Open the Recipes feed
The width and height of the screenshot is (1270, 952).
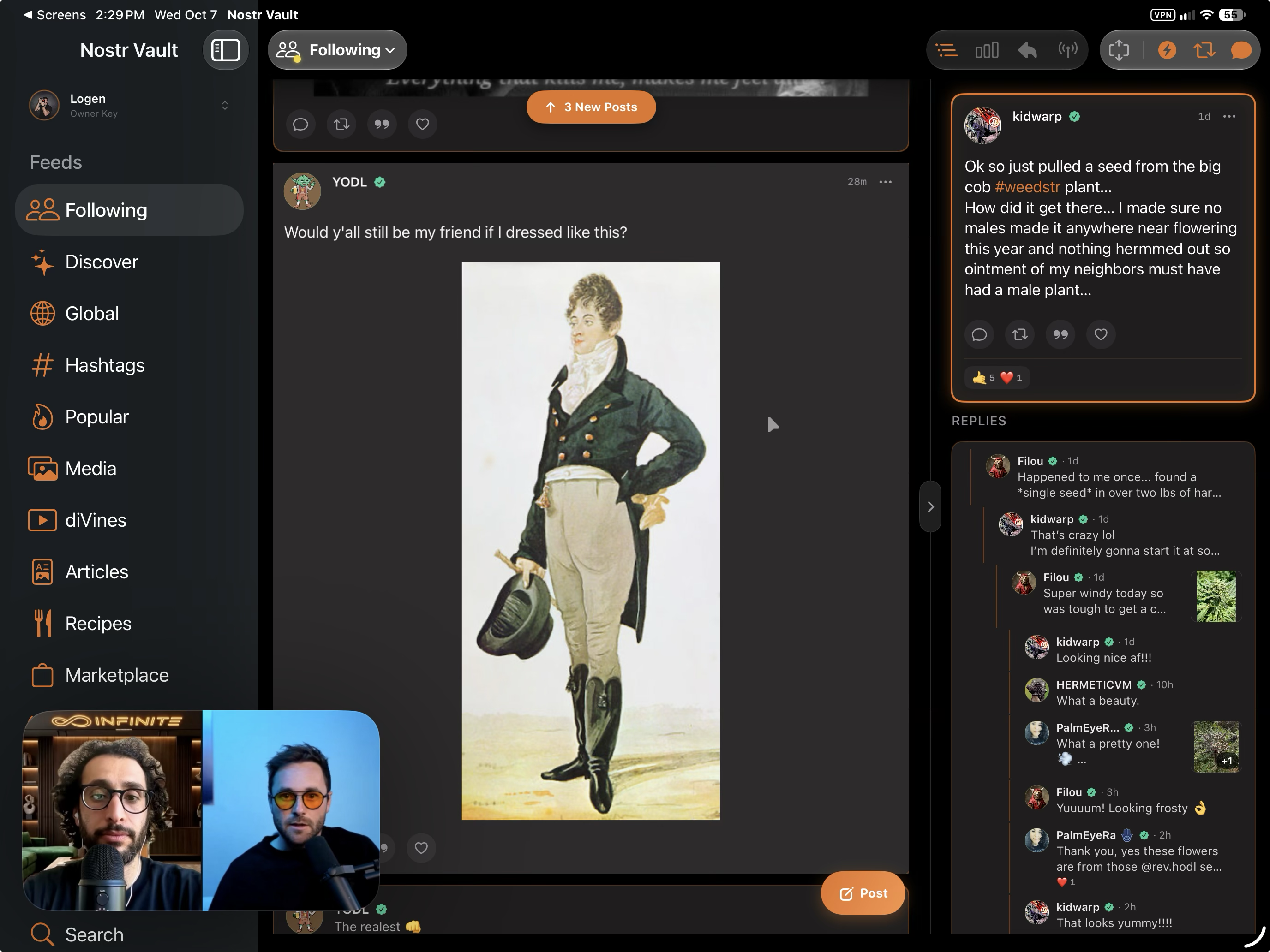tap(129, 623)
